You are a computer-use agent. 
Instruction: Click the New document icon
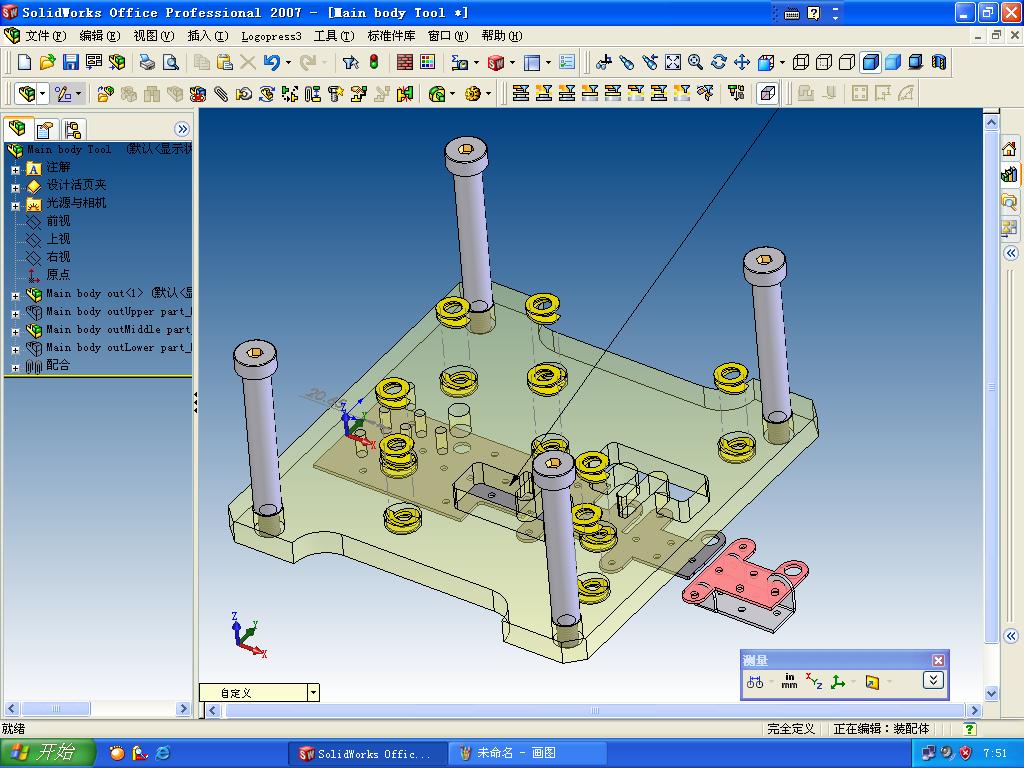pyautogui.click(x=24, y=62)
